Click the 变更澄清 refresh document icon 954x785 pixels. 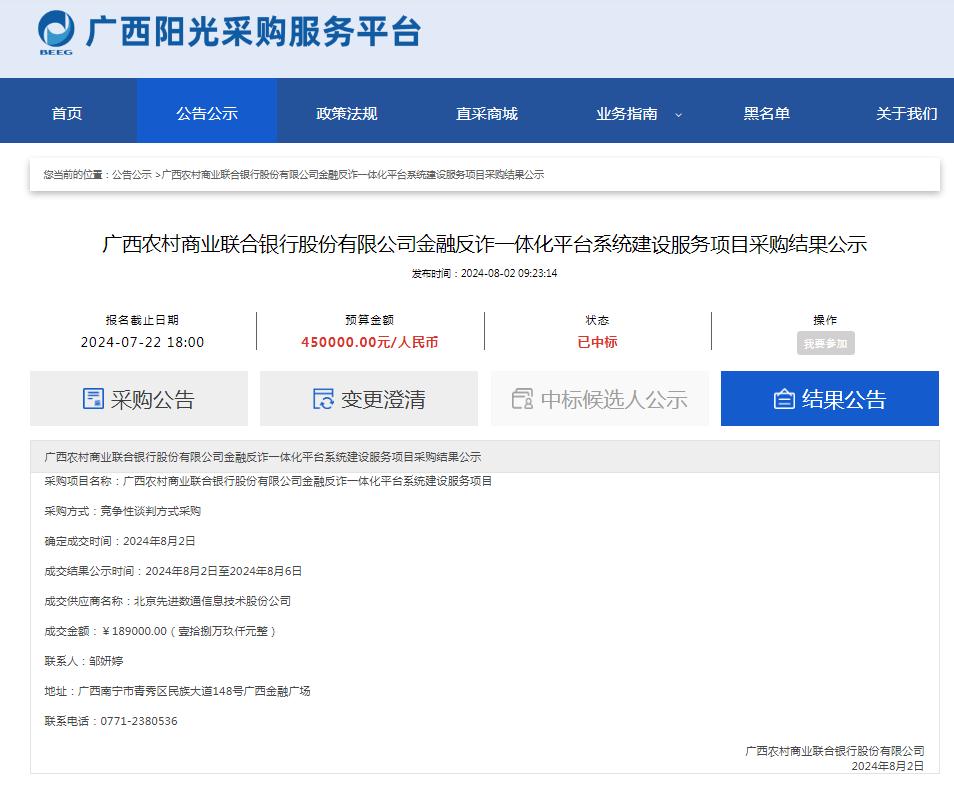(323, 399)
